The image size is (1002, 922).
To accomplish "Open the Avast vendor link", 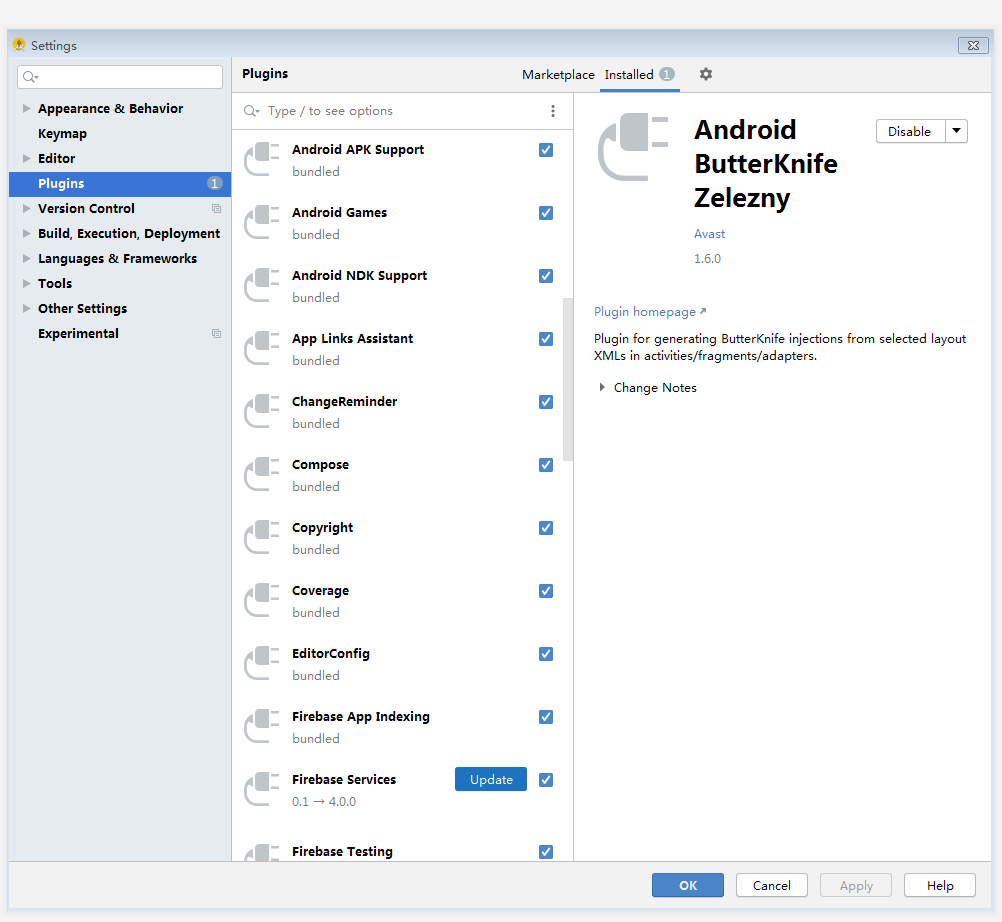I will coord(709,234).
